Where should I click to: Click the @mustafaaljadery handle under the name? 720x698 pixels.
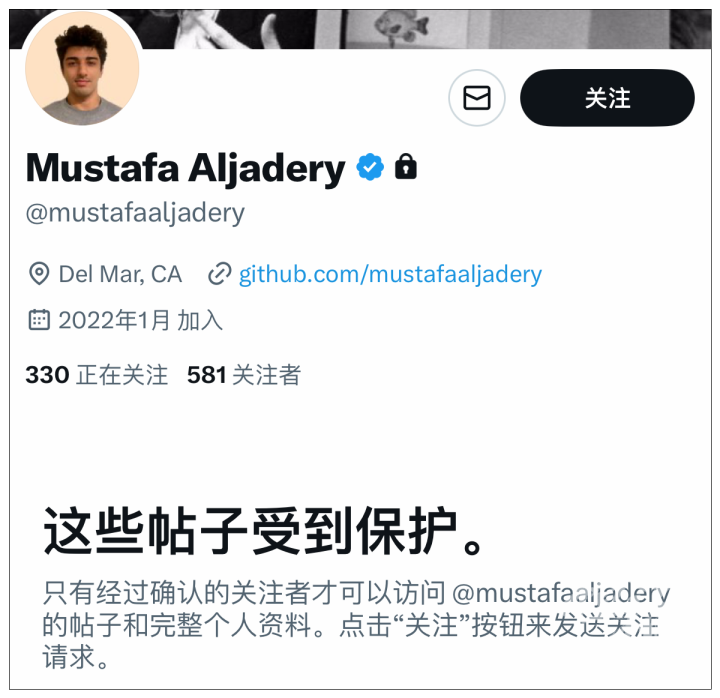pos(135,214)
